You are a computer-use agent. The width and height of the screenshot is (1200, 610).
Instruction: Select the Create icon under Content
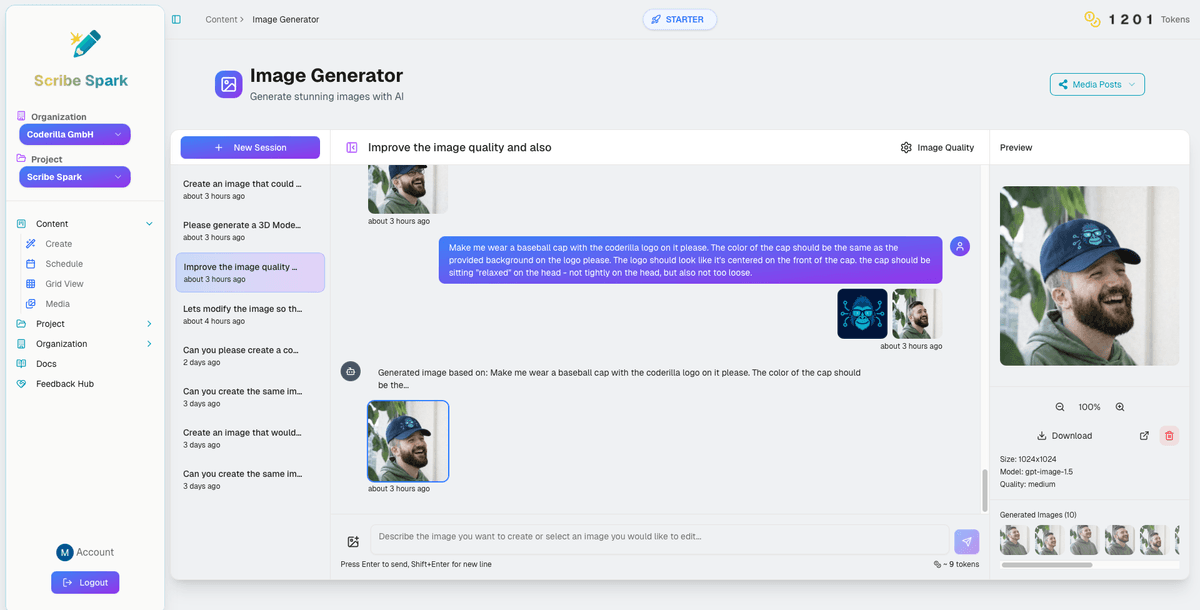(32, 243)
